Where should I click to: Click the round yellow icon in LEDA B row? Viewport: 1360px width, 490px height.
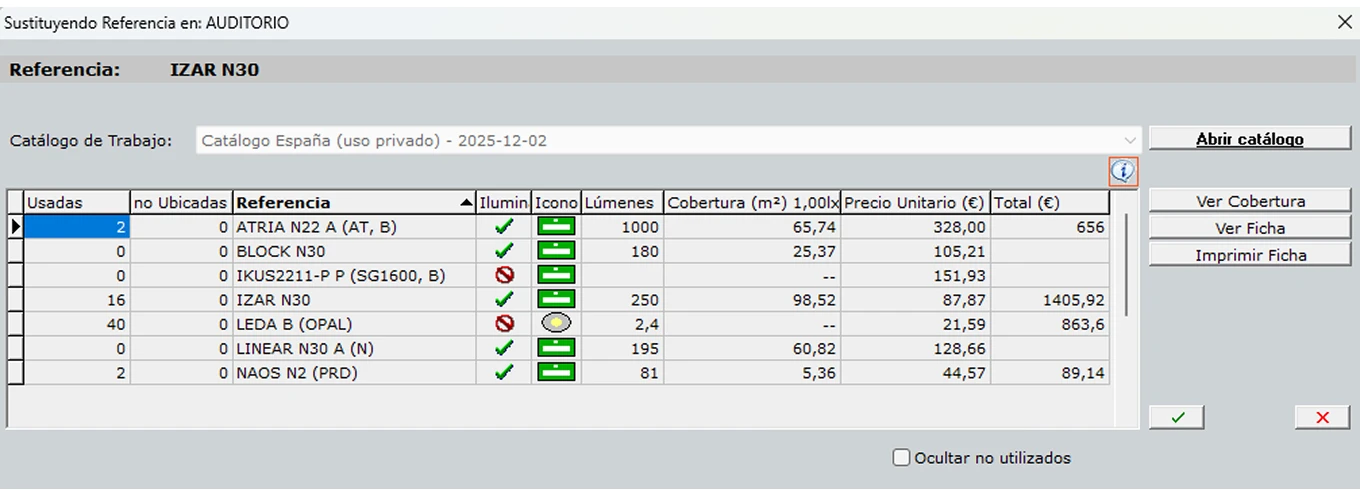pos(556,324)
